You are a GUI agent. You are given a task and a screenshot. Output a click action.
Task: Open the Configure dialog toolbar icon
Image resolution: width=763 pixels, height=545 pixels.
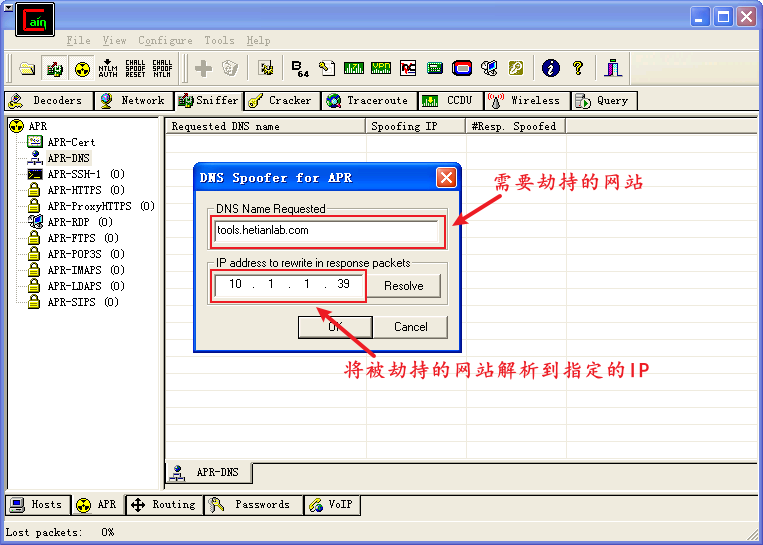[x=266, y=68]
